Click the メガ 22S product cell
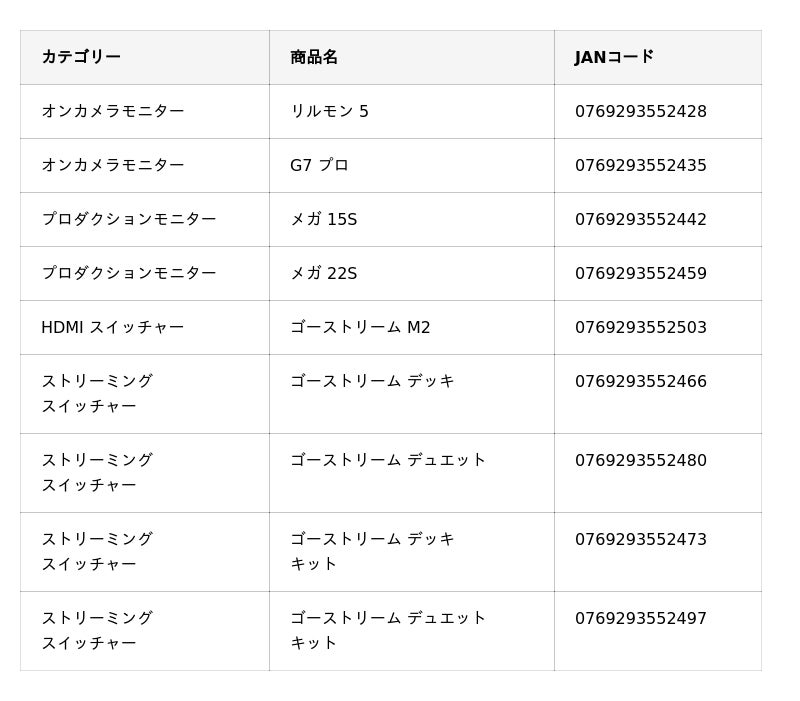 click(x=323, y=273)
